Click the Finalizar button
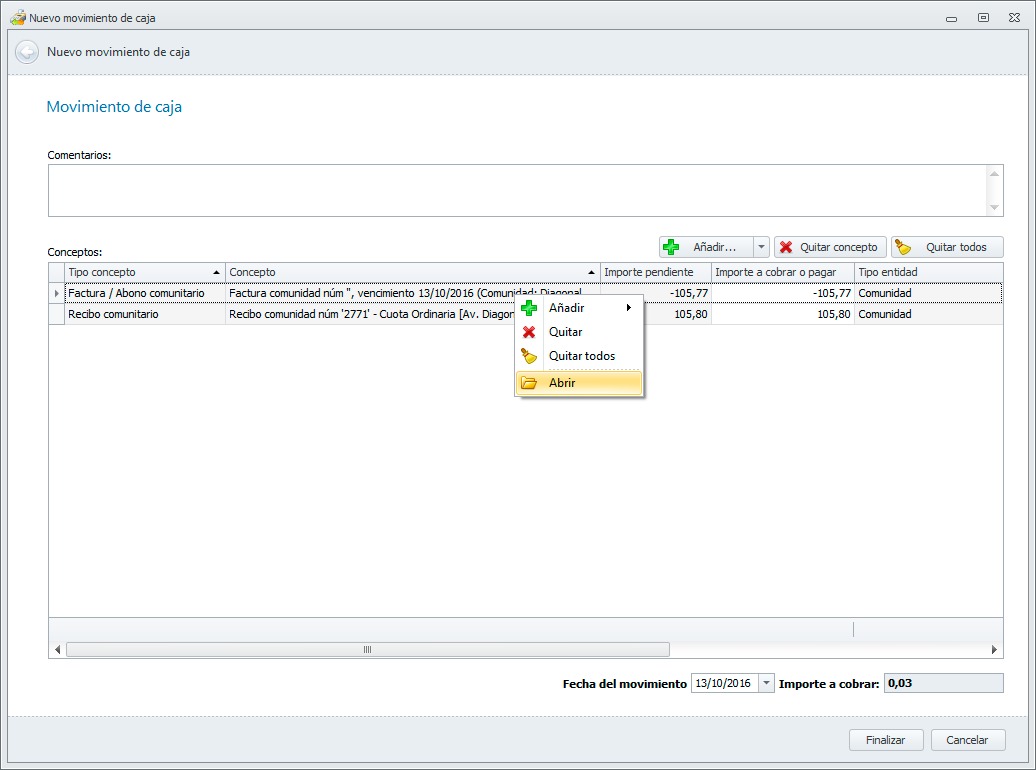Viewport: 1036px width, 770px height. 886,740
